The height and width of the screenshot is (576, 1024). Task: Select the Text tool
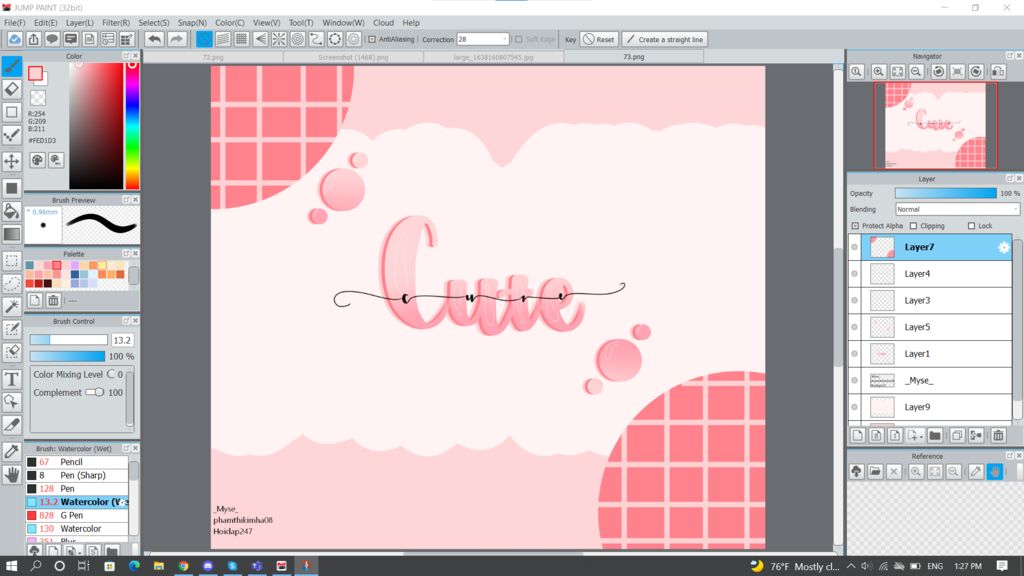tap(12, 379)
